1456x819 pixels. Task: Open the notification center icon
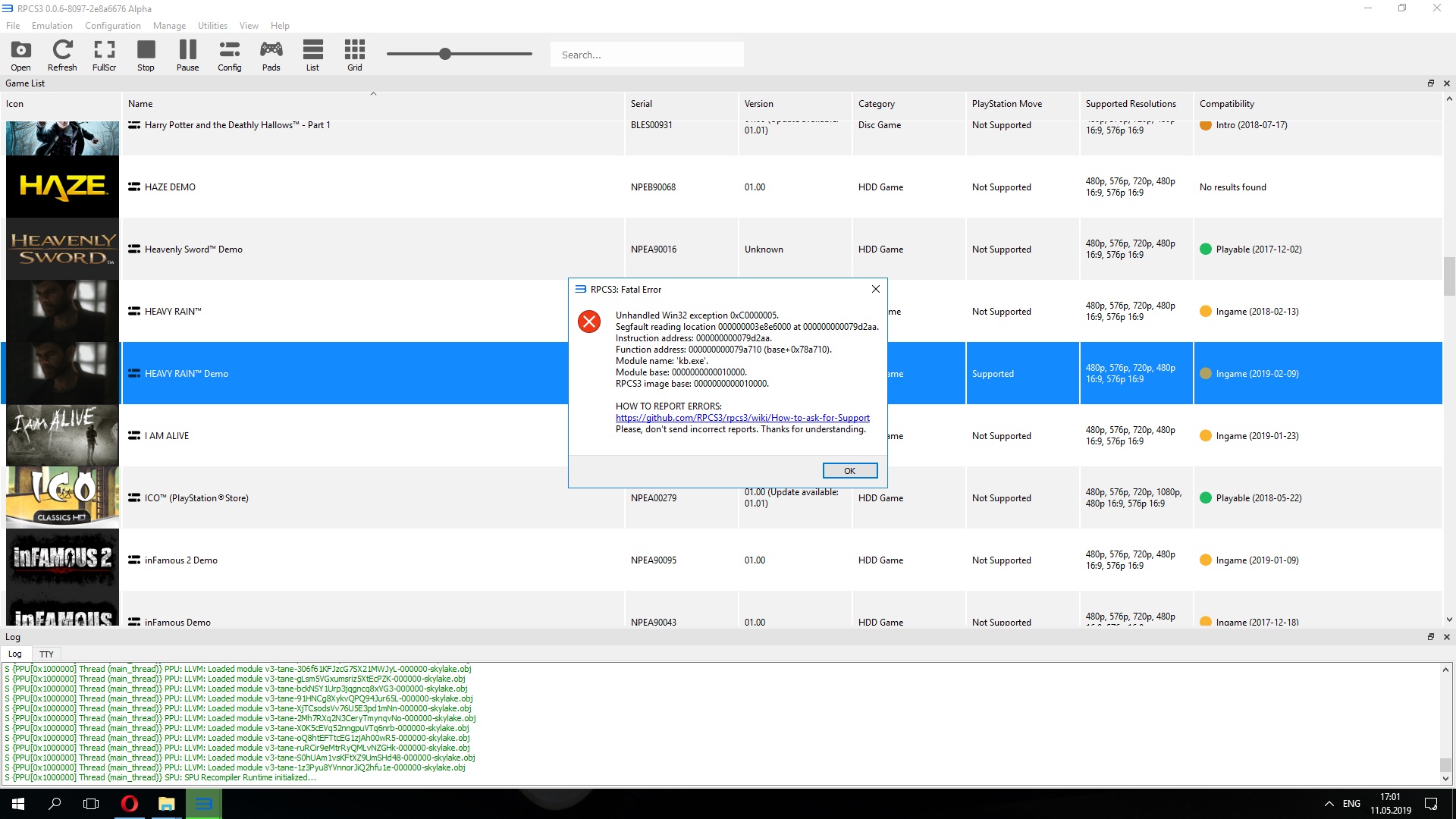click(1431, 804)
